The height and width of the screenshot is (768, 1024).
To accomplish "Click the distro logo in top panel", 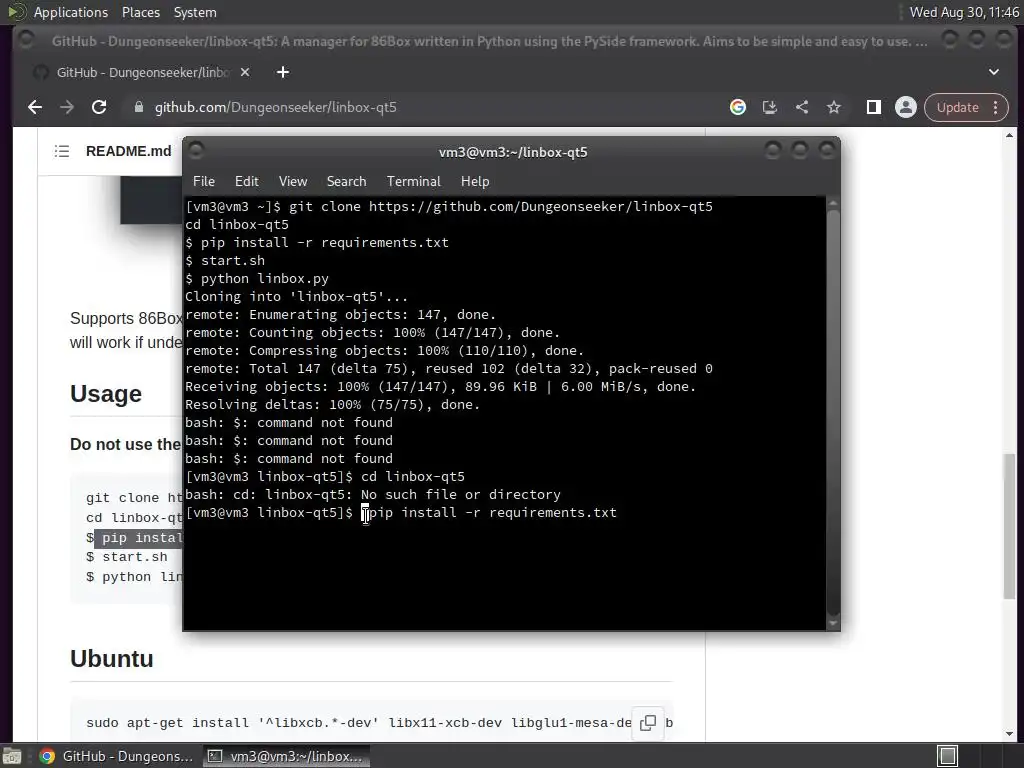I will (x=16, y=12).
